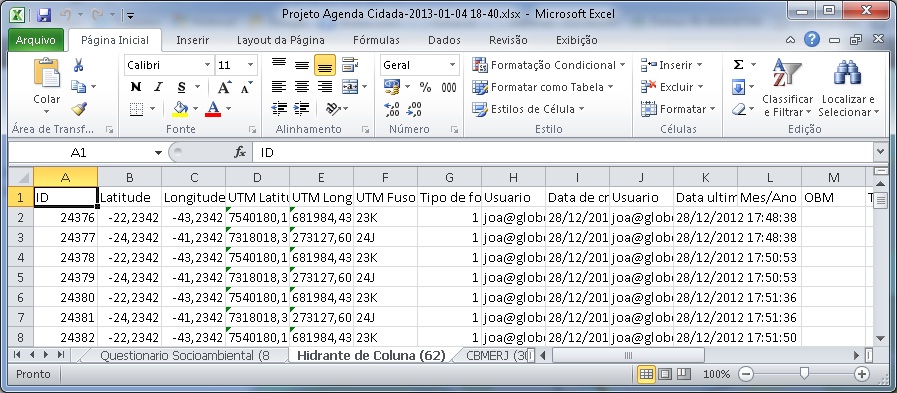This screenshot has height=393, width=897.
Task: Open the Geral number format dropdown
Action: (453, 65)
